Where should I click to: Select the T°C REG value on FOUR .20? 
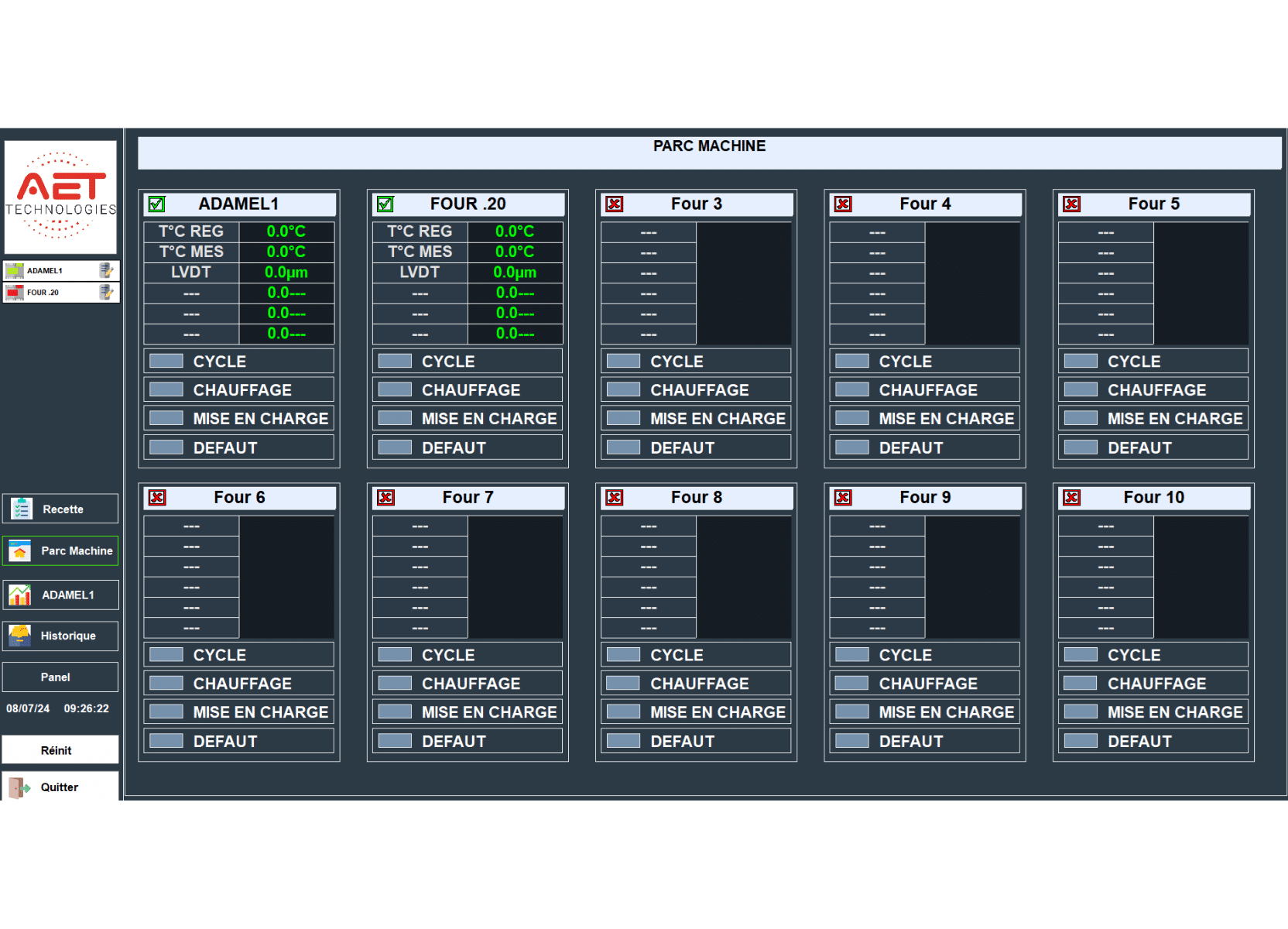515,231
